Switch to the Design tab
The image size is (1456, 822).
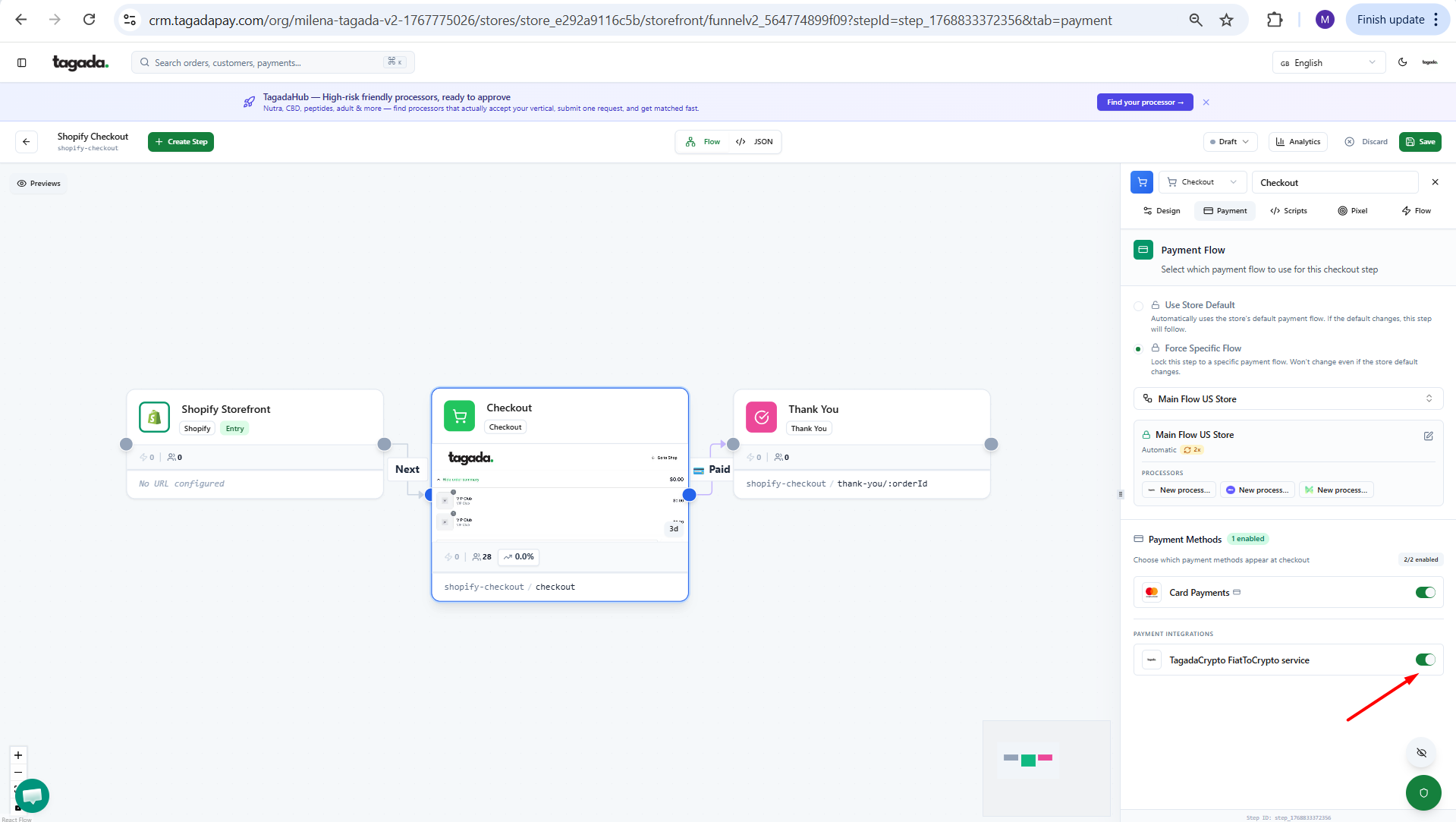[x=1161, y=211]
